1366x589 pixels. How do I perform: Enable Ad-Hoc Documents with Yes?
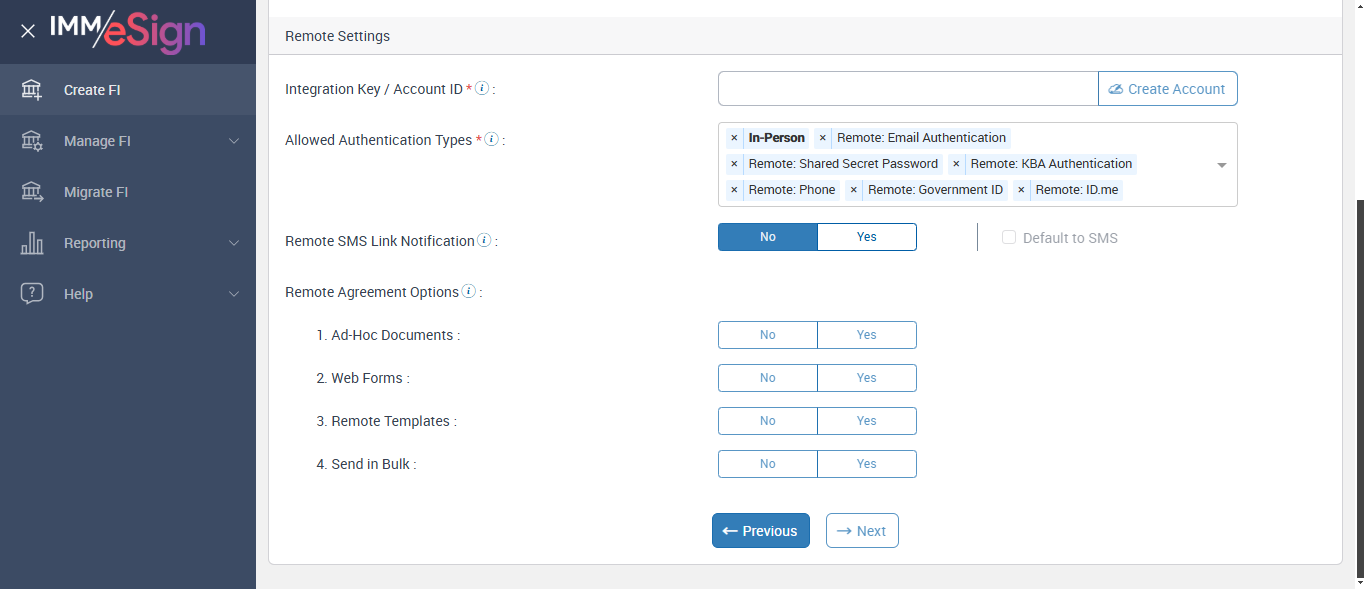866,335
